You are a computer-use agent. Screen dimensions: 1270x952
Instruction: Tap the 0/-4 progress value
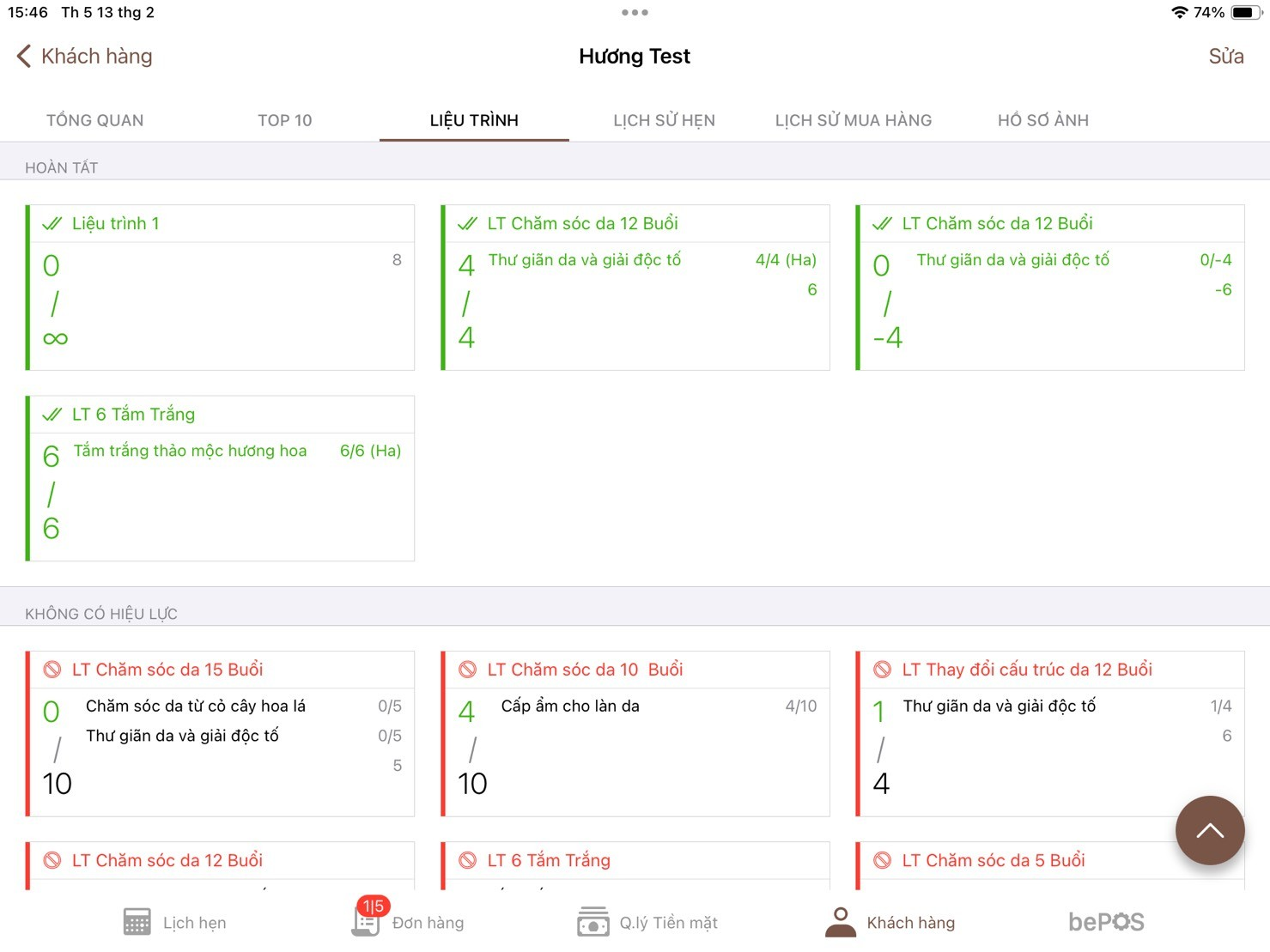(1216, 260)
